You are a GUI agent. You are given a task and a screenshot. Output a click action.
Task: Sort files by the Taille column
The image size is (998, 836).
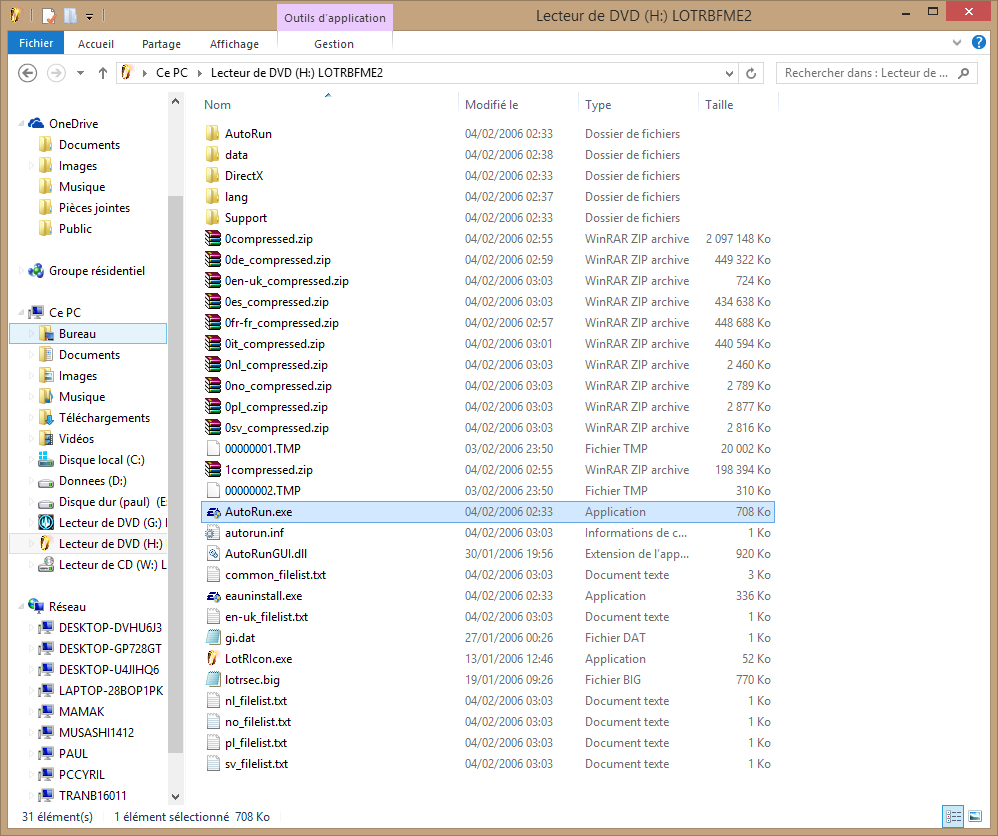[x=719, y=105]
